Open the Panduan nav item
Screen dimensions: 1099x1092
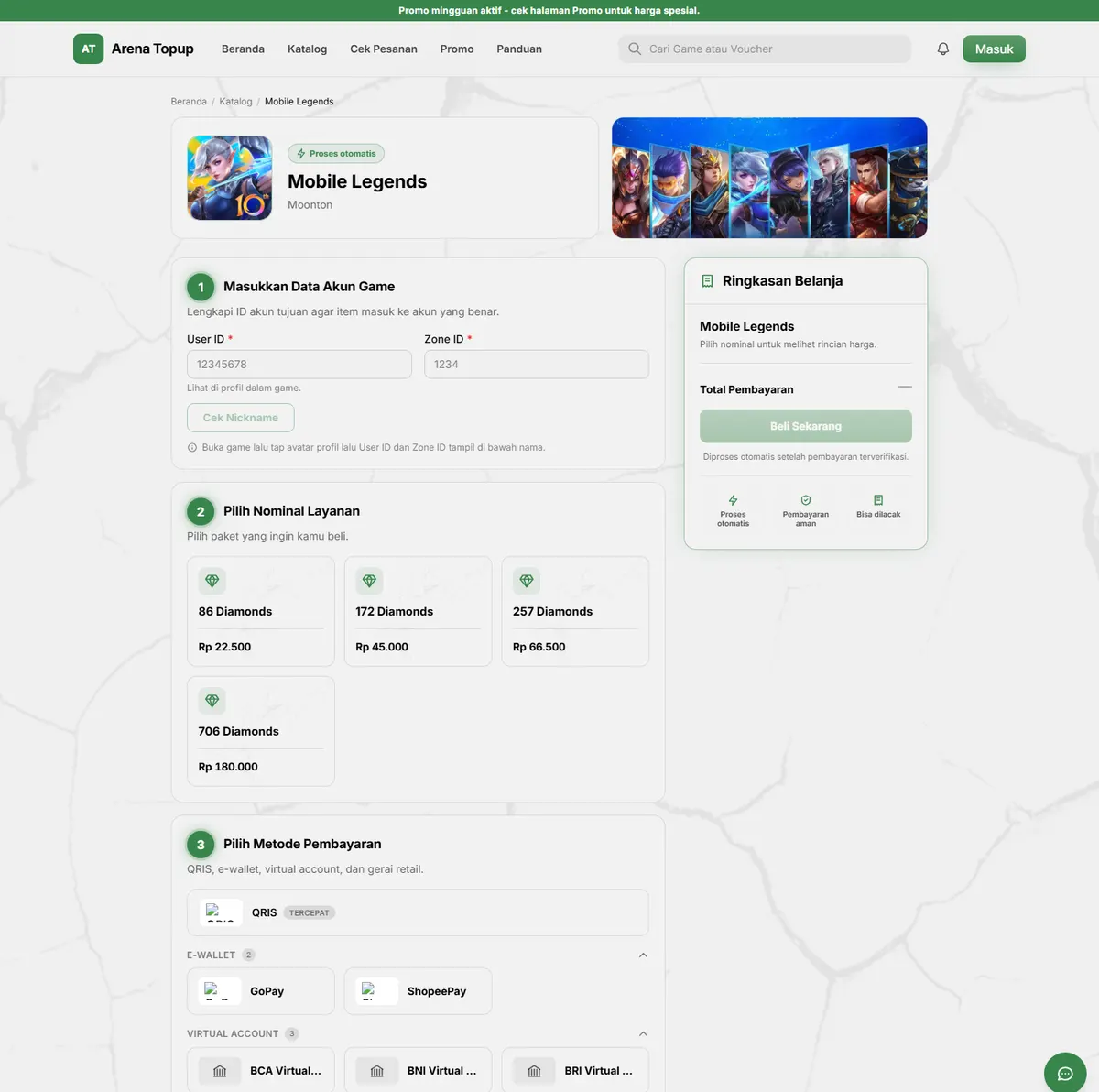pyautogui.click(x=519, y=49)
